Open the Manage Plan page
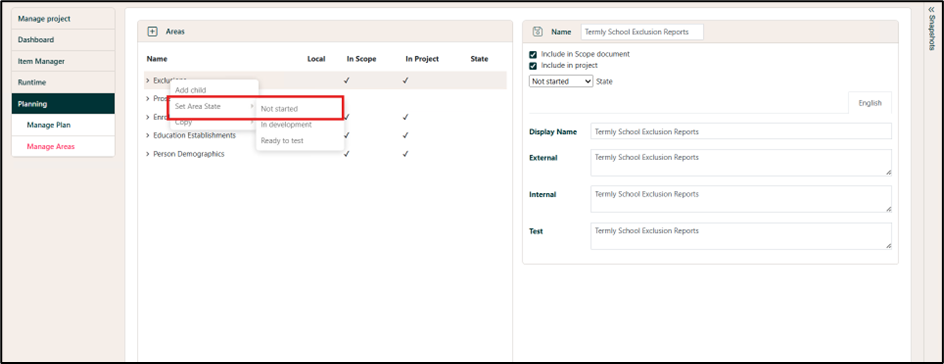The height and width of the screenshot is (364, 944). [63, 125]
